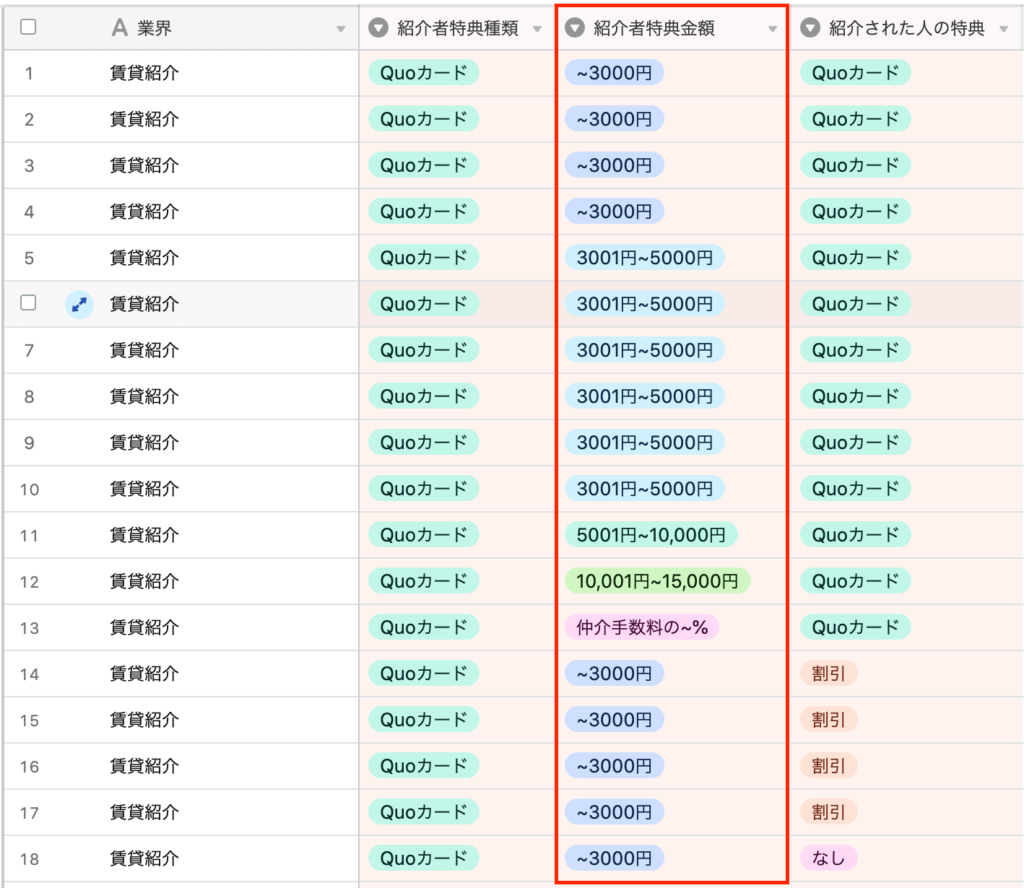Click the ~3000円 tag in row 1
This screenshot has width=1024, height=888.
coord(615,72)
